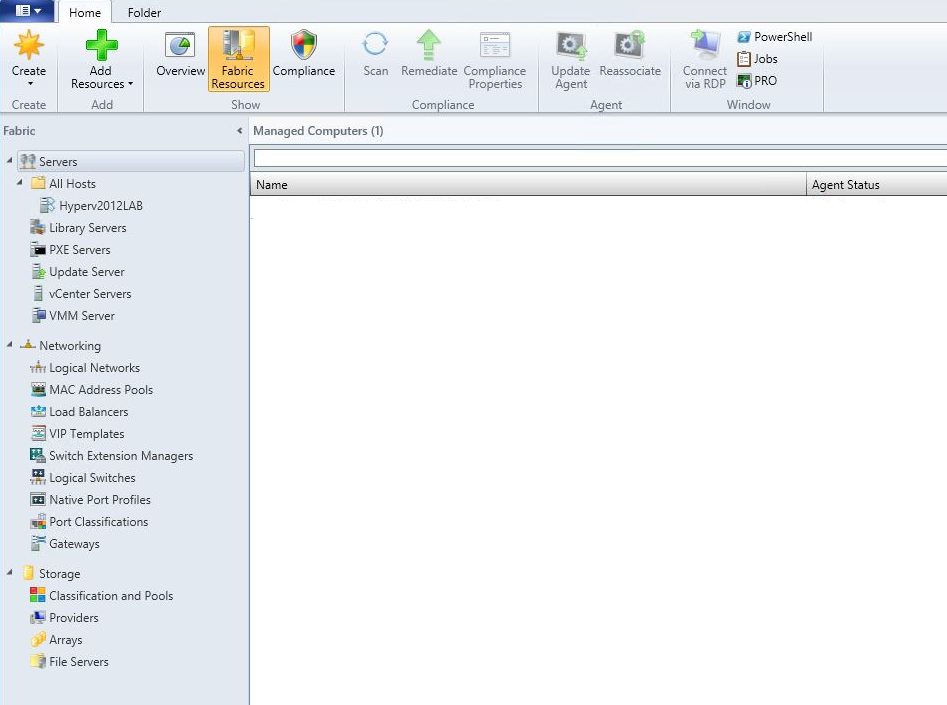Switch to the Folder ribbon tab
Viewport: 947px width, 705px height.
pos(144,13)
